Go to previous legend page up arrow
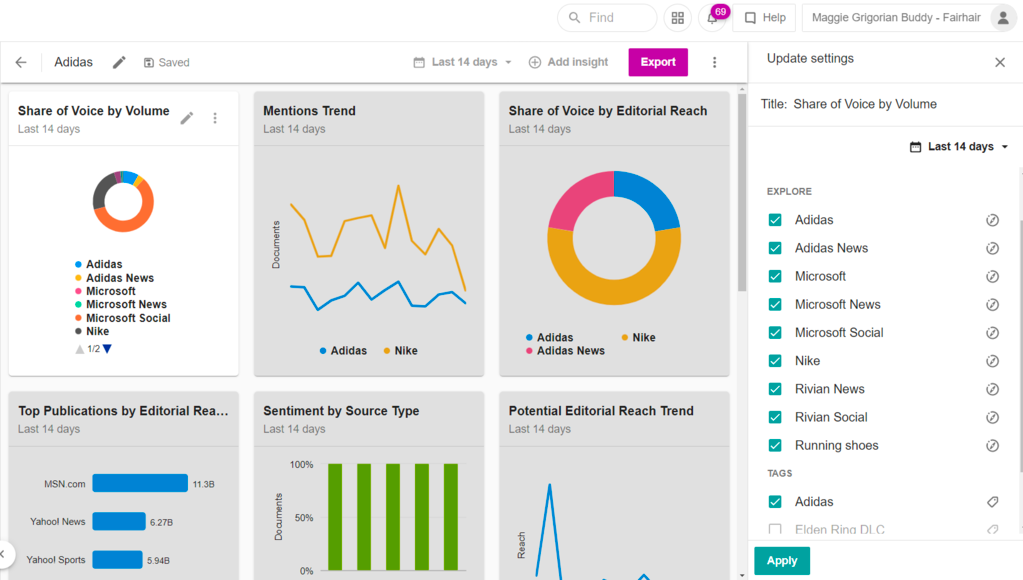The width and height of the screenshot is (1023, 580). 80,349
